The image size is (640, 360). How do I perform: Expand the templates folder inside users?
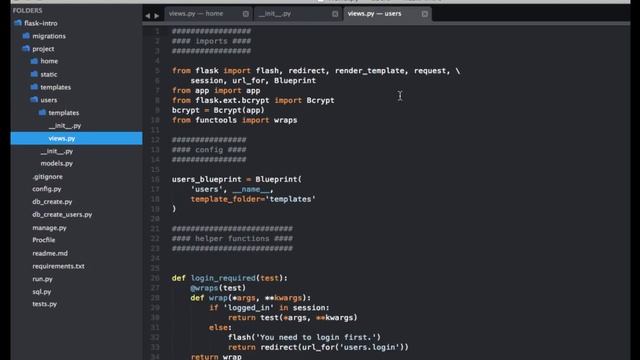click(64, 113)
